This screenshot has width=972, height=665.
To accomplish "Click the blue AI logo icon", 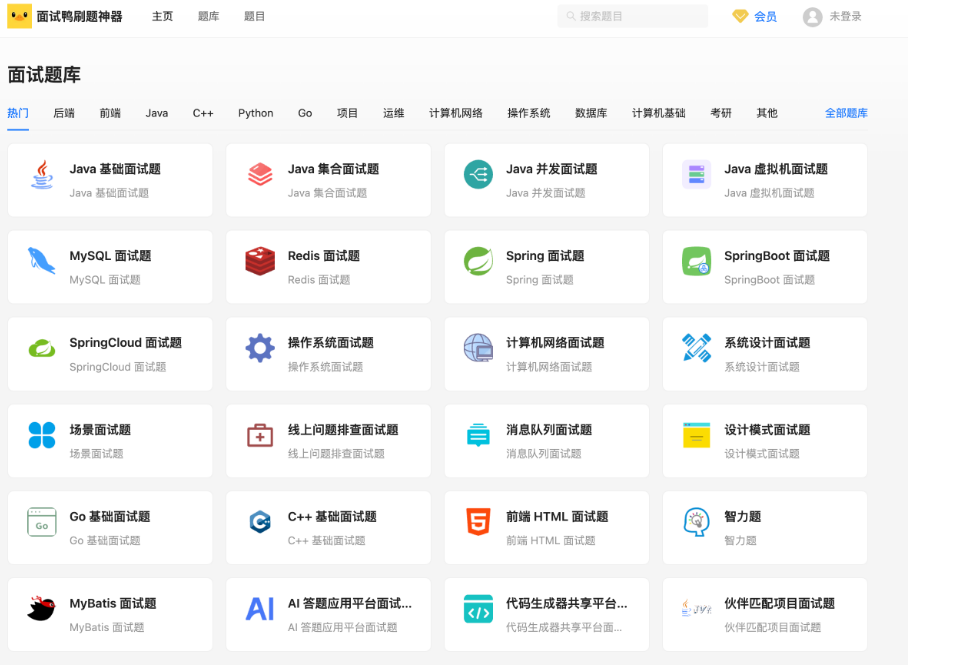I will 260,609.
